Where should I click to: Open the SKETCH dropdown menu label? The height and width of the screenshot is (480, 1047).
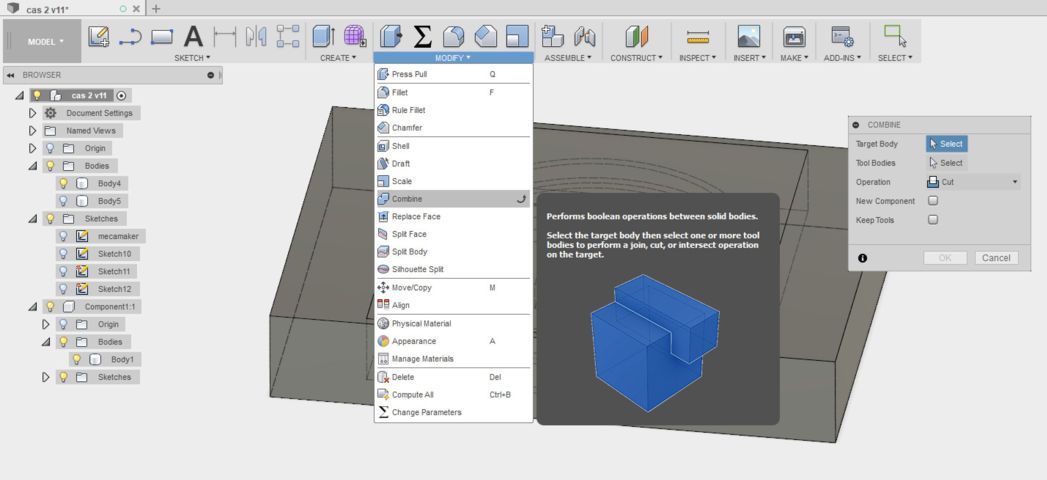click(x=192, y=58)
